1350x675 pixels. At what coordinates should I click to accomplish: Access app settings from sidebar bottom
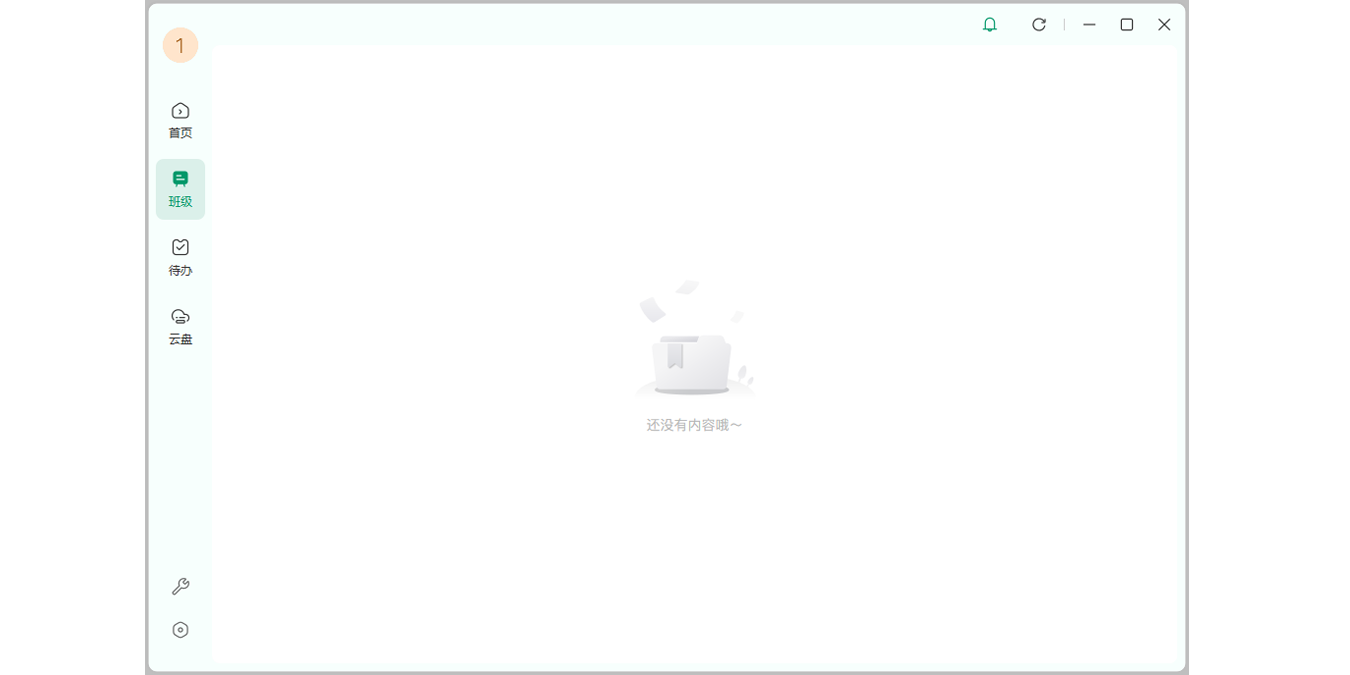pos(179,630)
